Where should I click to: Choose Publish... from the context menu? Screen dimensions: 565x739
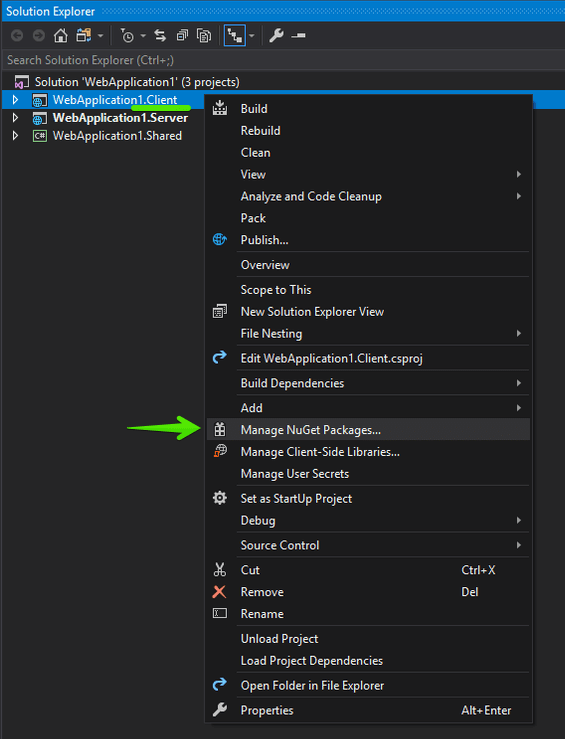coord(368,240)
